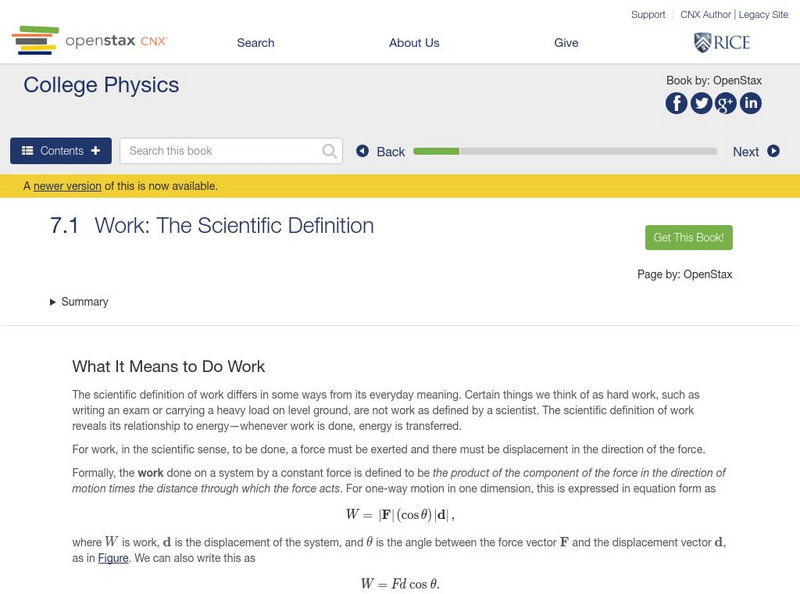Toggle the Contents panel open
800x594 pixels.
(x=61, y=151)
